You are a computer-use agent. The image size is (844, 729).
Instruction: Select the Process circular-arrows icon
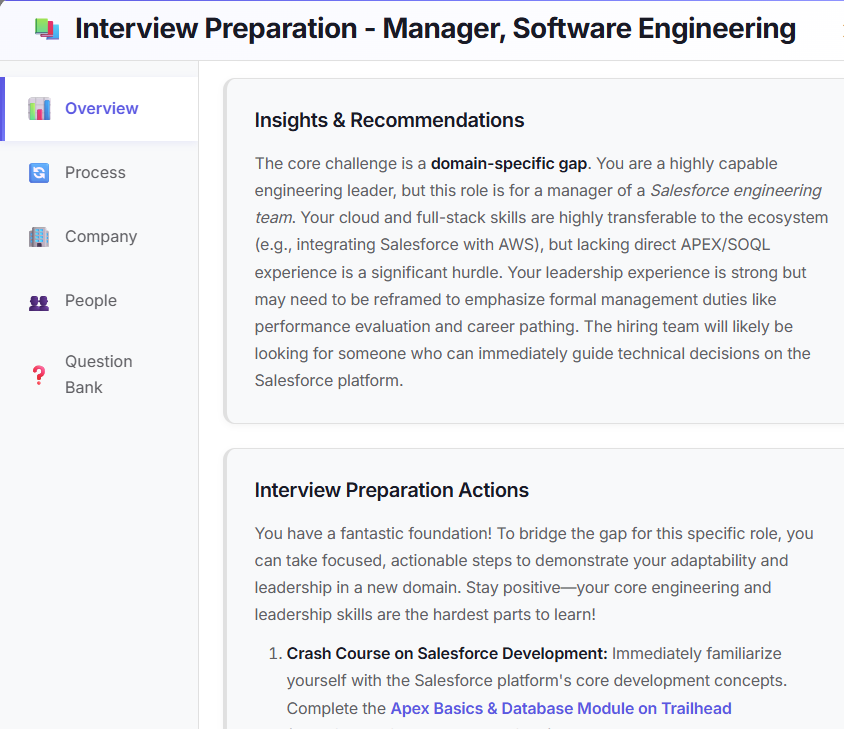pyautogui.click(x=39, y=172)
